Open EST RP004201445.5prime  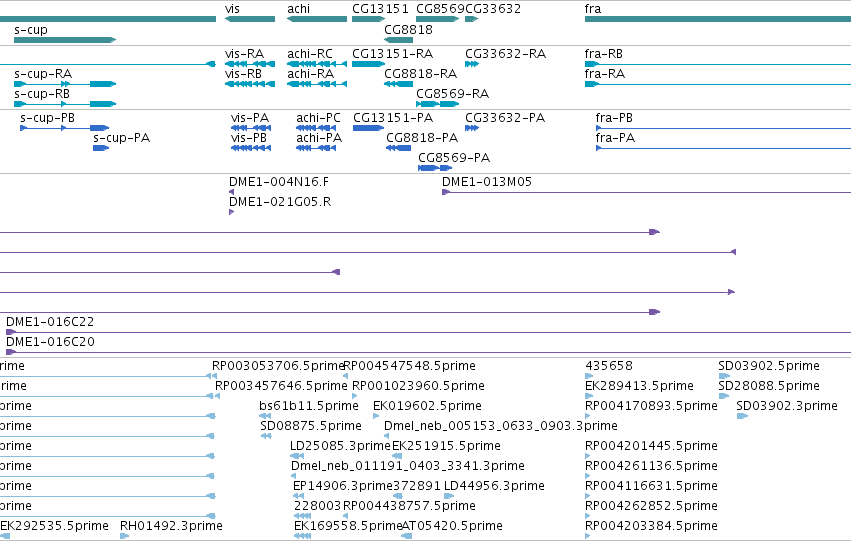651,446
